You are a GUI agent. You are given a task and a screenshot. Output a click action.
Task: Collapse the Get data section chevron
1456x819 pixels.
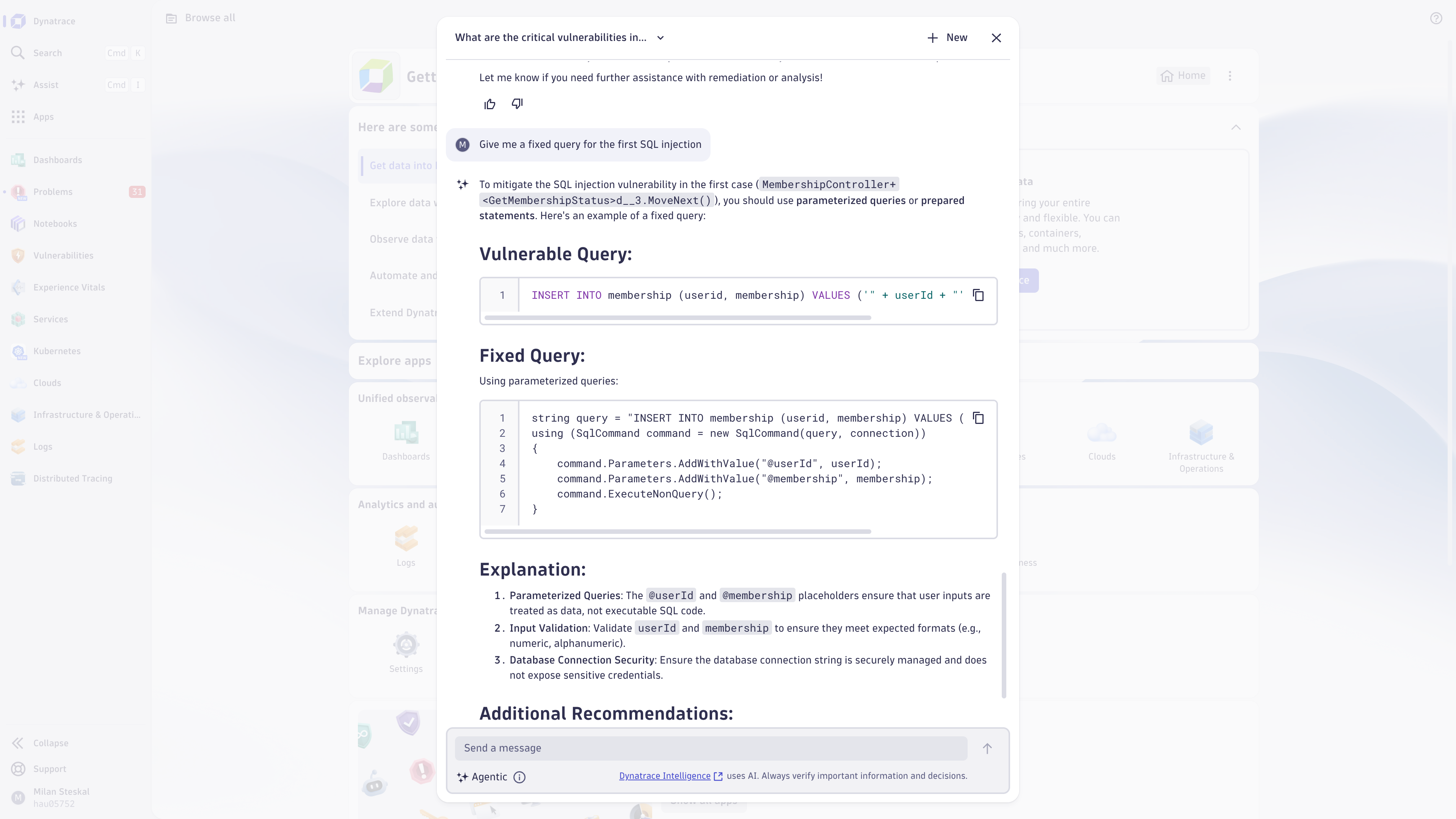click(1236, 127)
